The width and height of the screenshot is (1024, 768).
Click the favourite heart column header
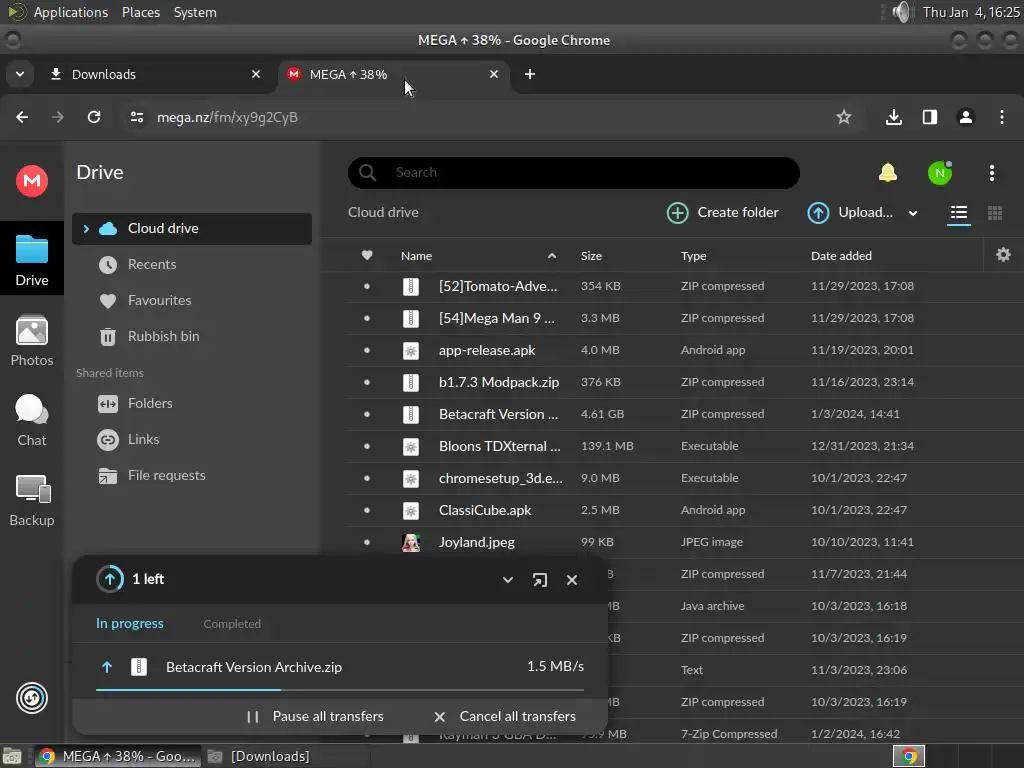coord(367,255)
